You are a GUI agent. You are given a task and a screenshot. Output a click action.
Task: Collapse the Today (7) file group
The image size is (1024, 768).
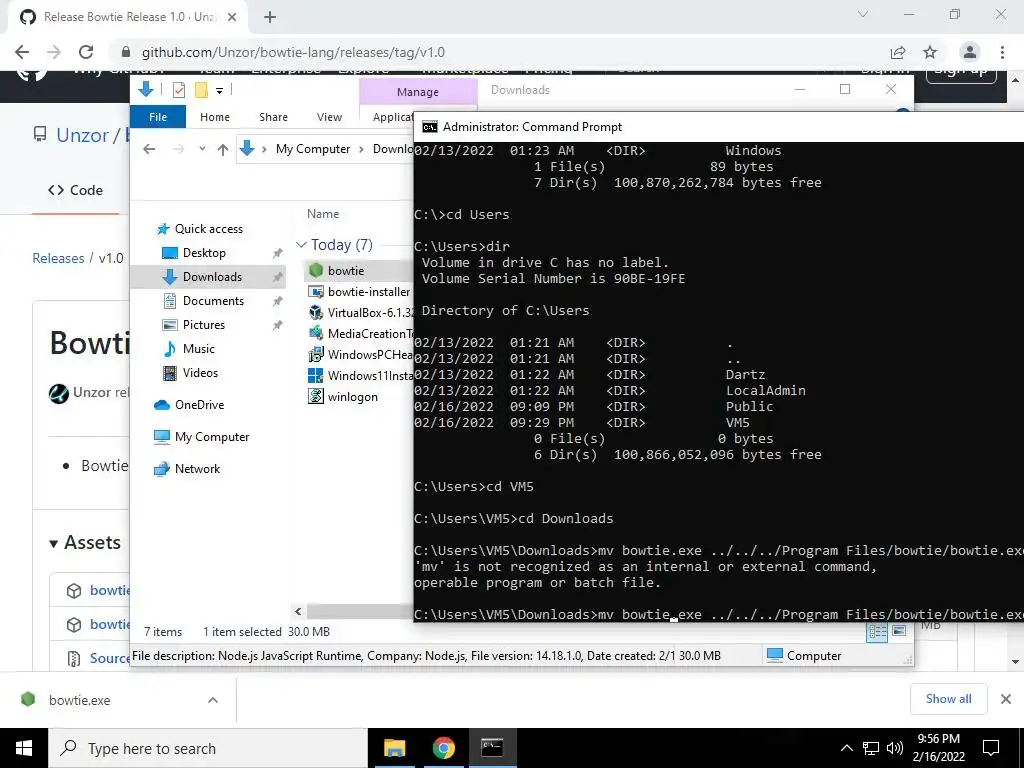tap(301, 245)
